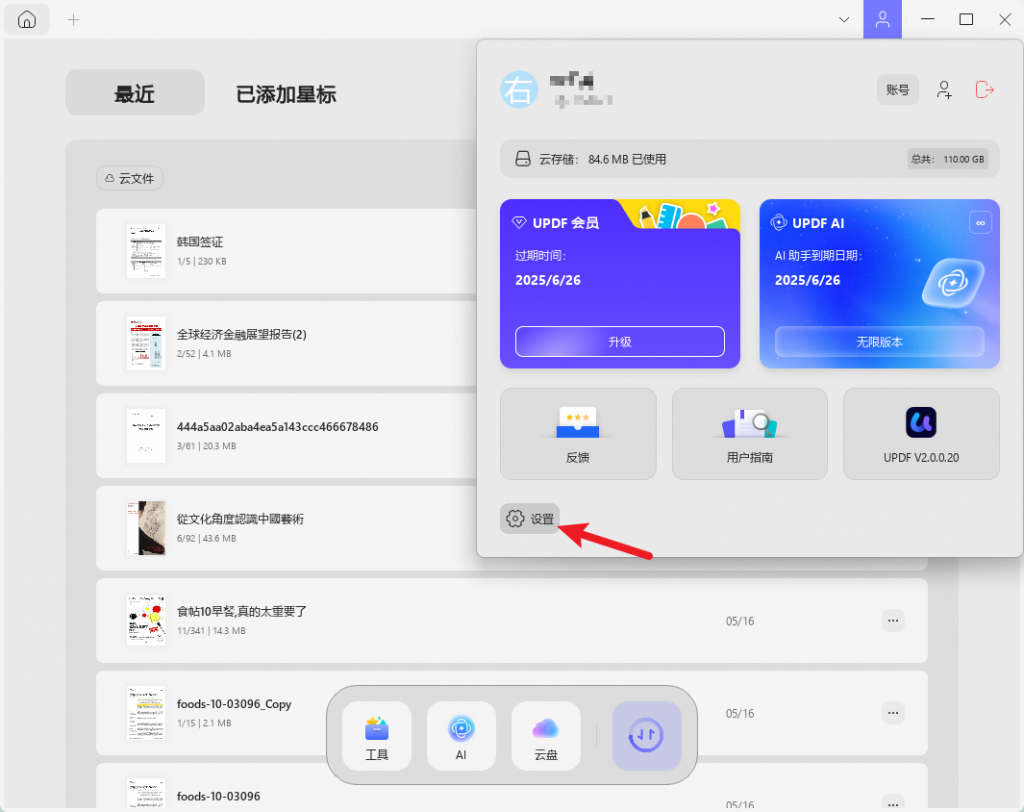This screenshot has width=1024, height=812.
Task: Click the red log out icon
Action: (x=984, y=90)
